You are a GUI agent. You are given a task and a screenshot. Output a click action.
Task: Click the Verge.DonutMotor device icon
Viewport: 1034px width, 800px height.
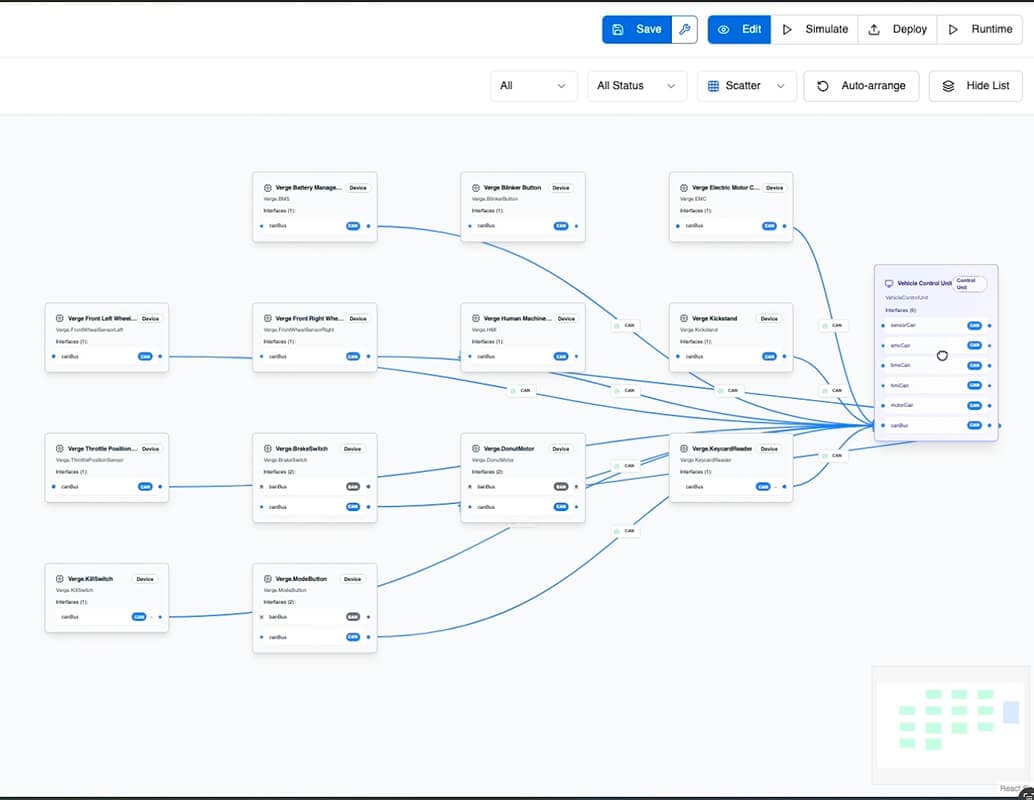[x=476, y=448]
